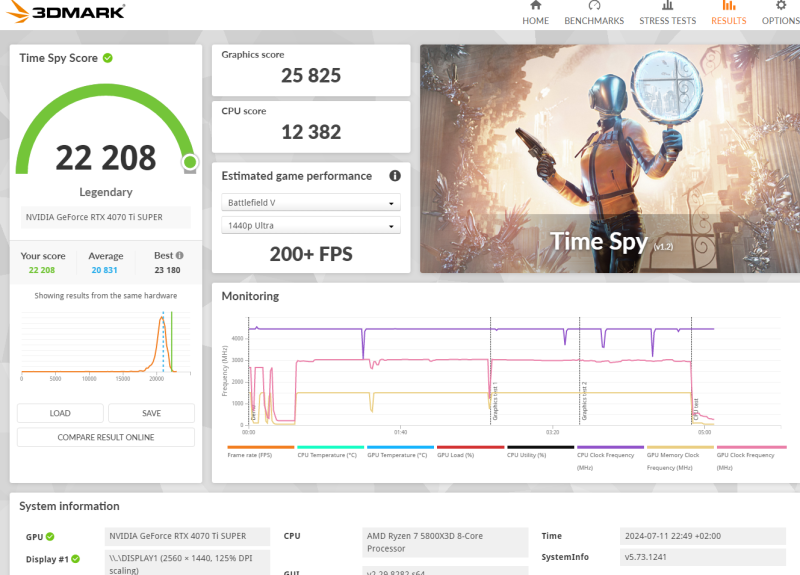Click the green check next to GPU
The image size is (800, 575).
[50, 537]
